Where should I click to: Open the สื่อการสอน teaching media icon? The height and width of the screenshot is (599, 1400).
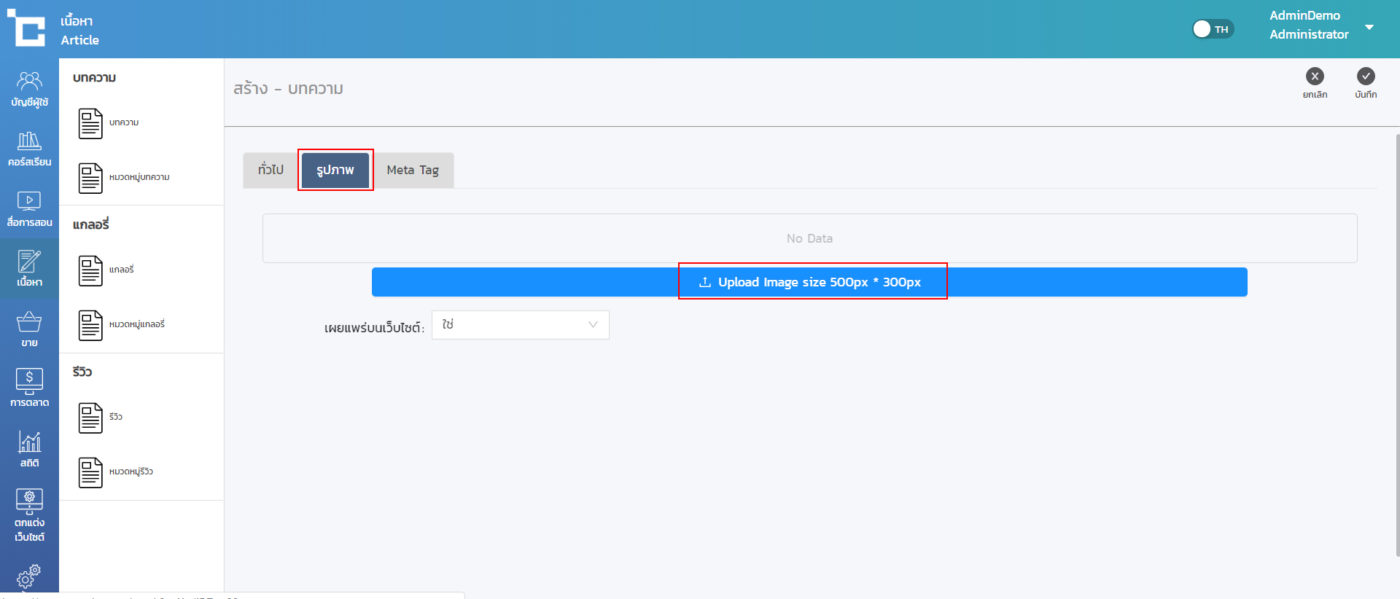(x=29, y=209)
